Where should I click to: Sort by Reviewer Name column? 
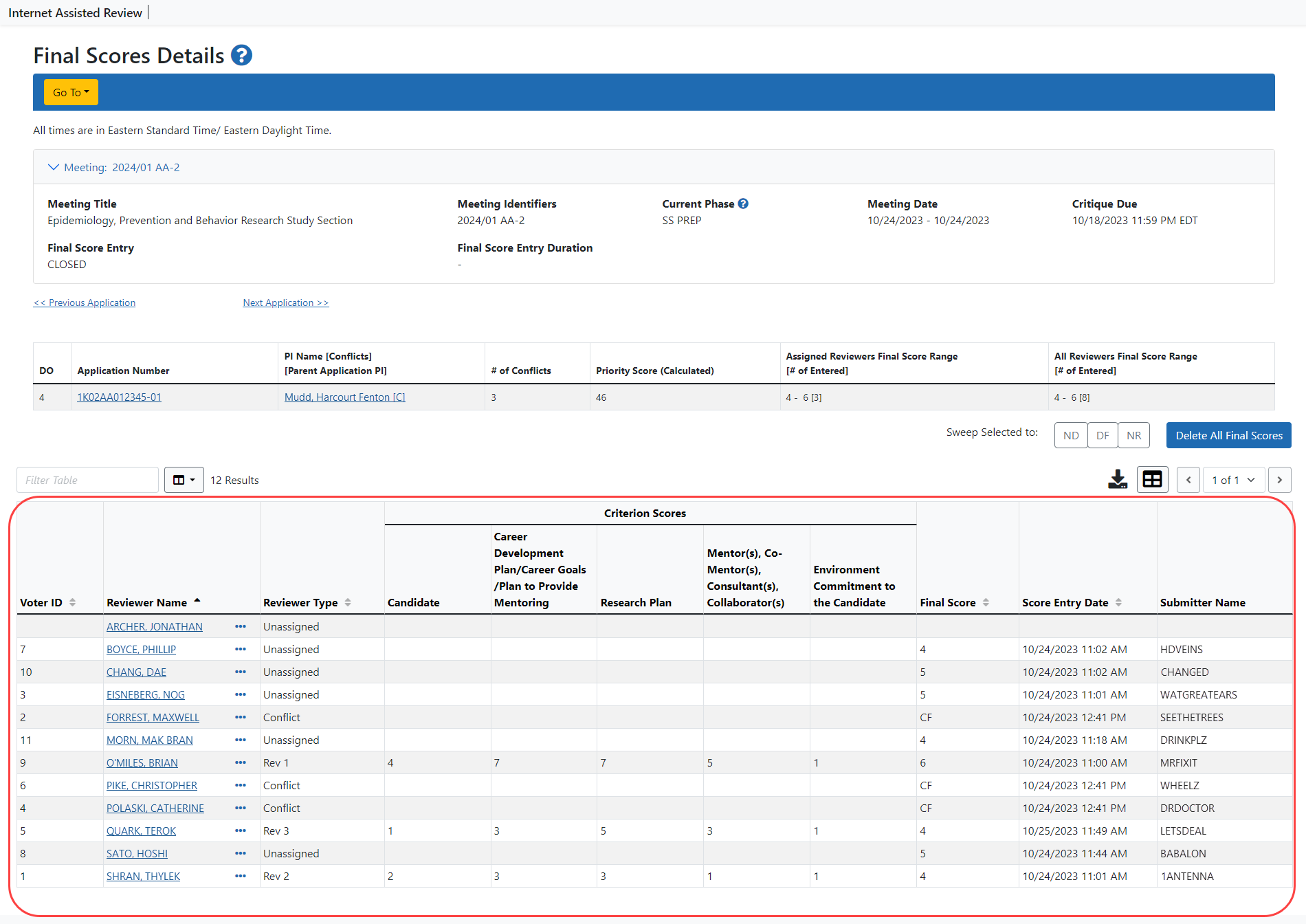197,601
